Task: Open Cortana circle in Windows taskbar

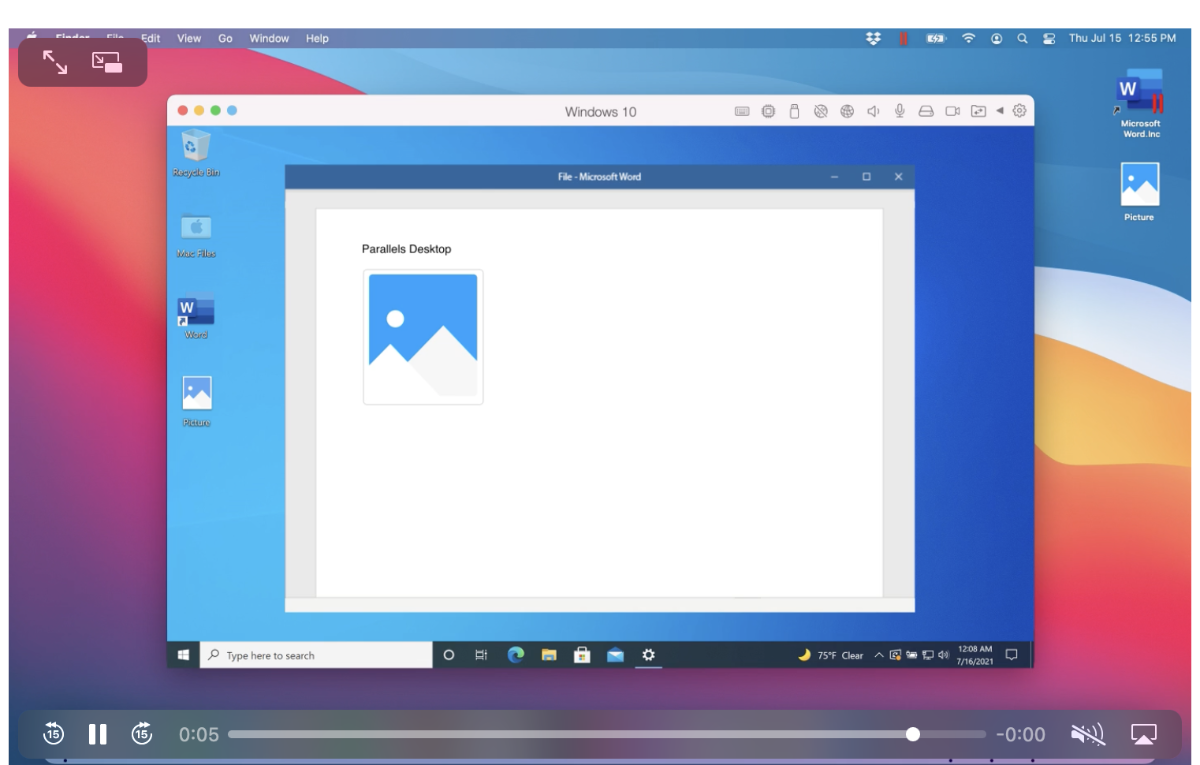Action: [x=449, y=655]
